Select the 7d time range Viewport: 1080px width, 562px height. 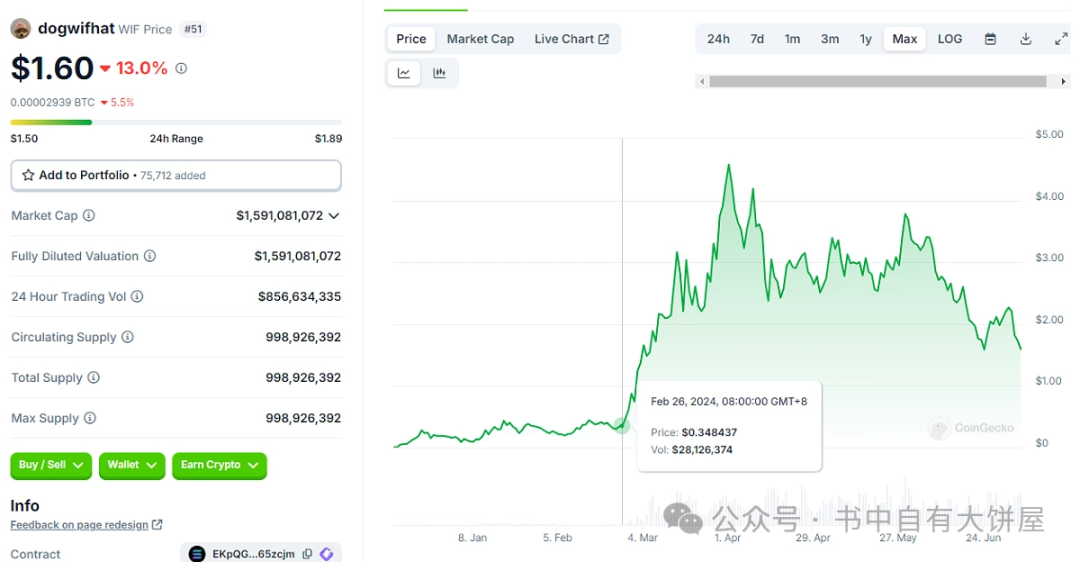(x=757, y=39)
